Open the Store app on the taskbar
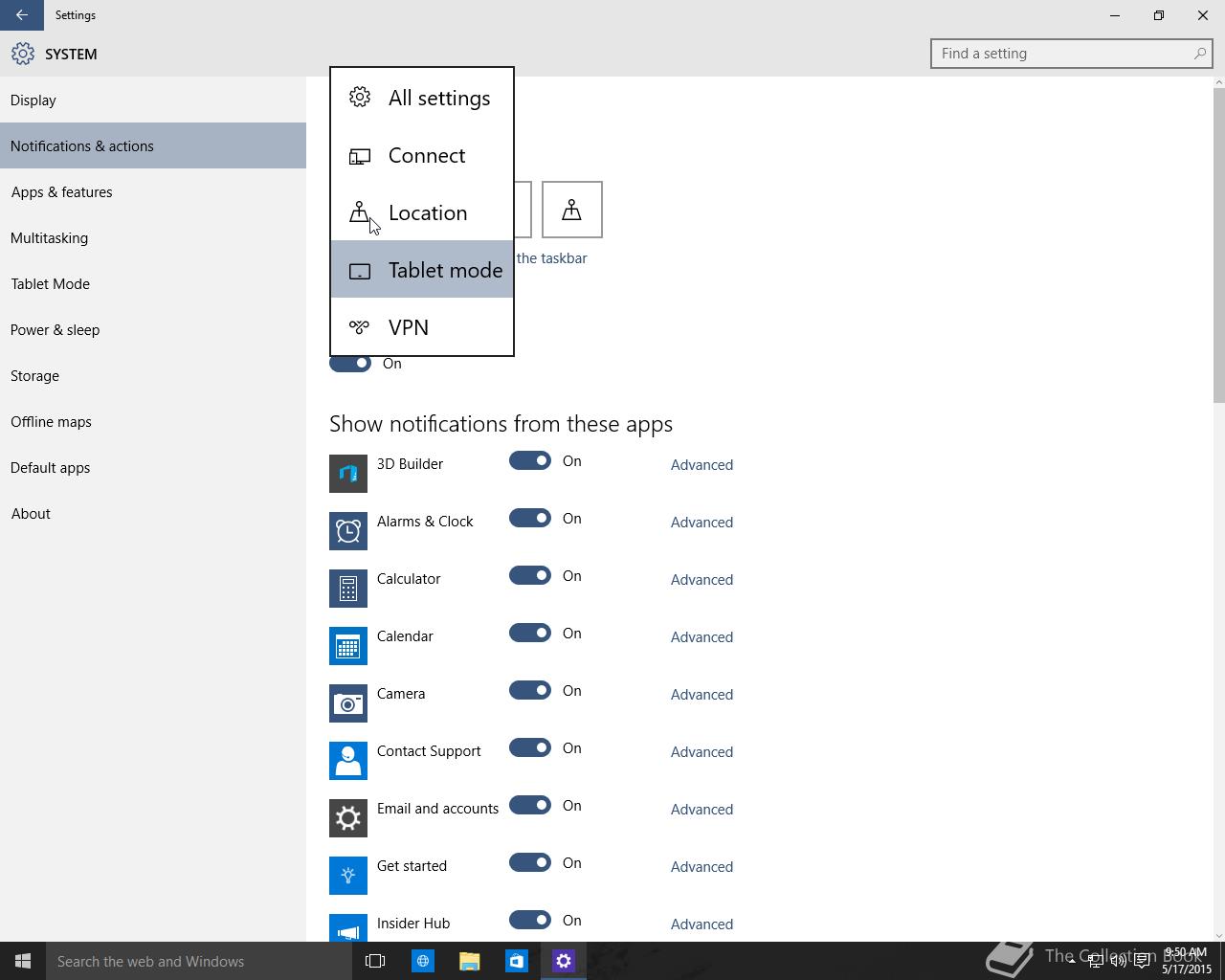 (x=516, y=961)
